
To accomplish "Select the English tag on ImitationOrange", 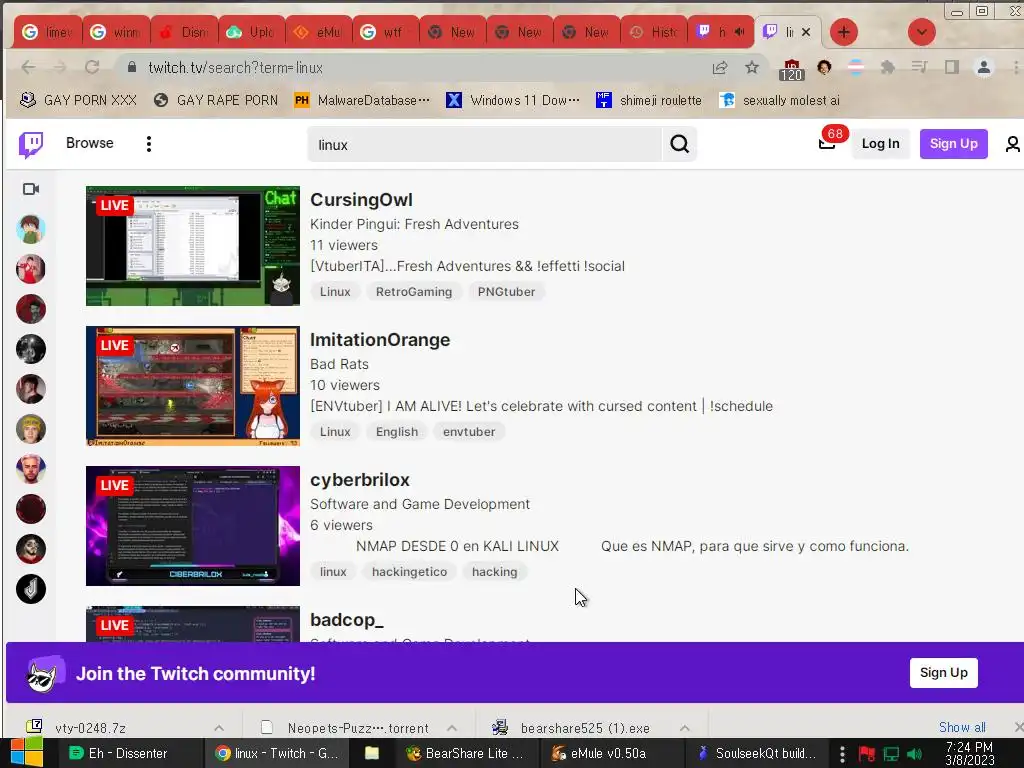I will point(397,432).
